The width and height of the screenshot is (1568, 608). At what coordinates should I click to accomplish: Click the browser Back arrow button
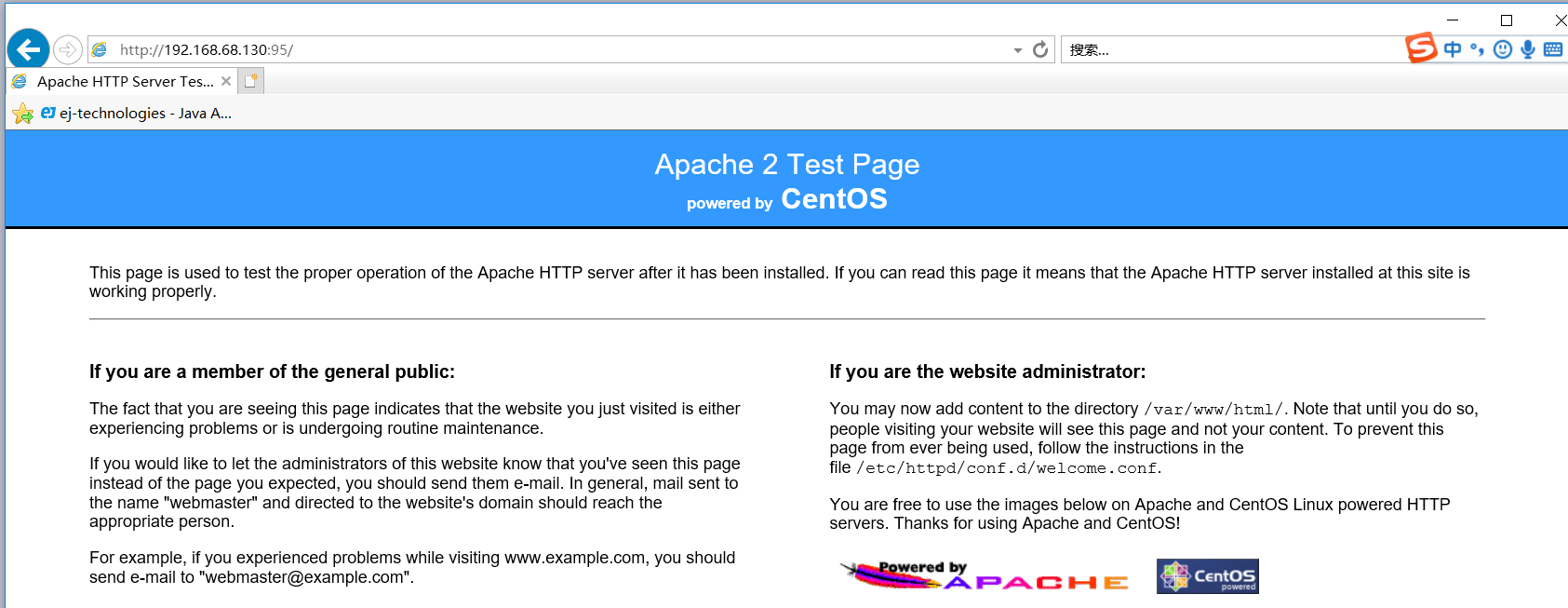29,49
